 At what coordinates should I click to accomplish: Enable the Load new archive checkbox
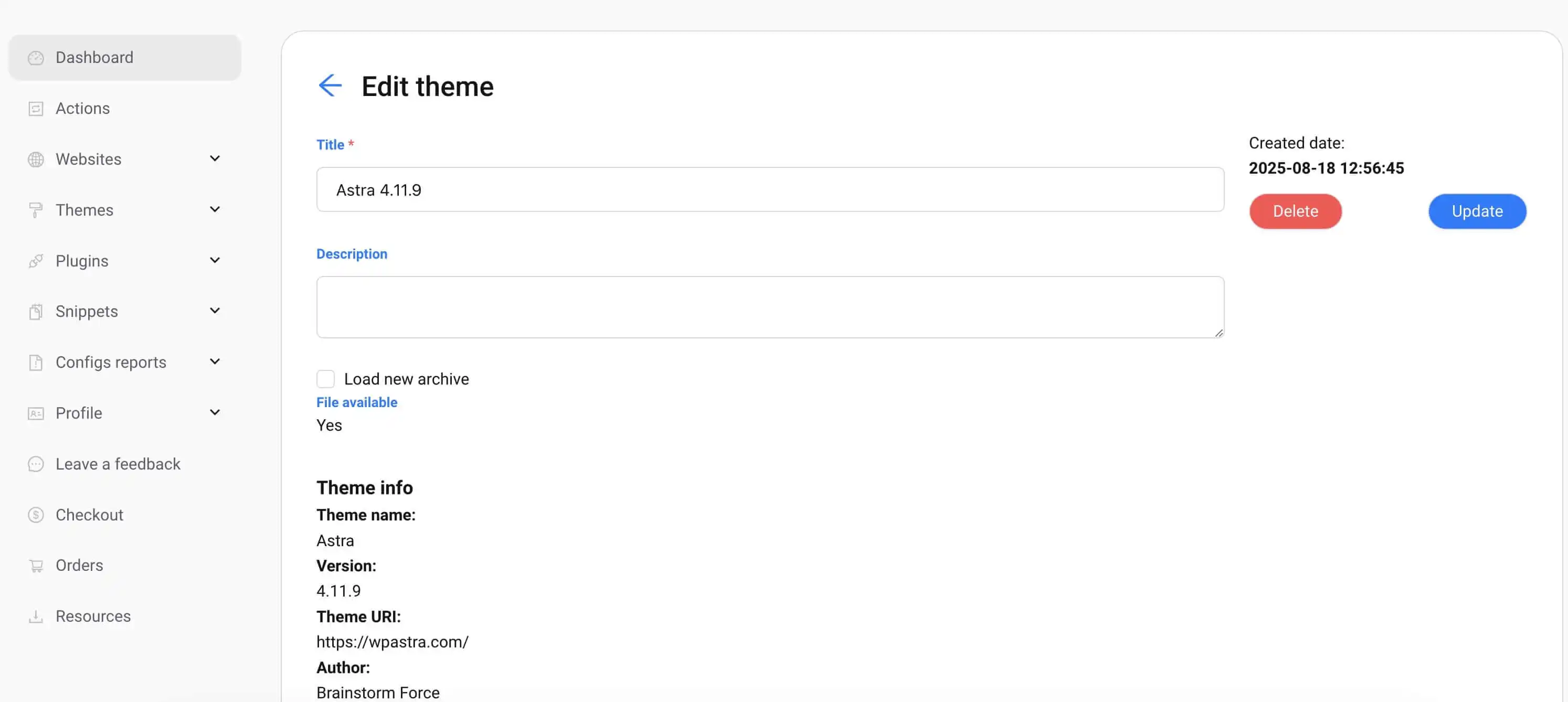[x=326, y=378]
